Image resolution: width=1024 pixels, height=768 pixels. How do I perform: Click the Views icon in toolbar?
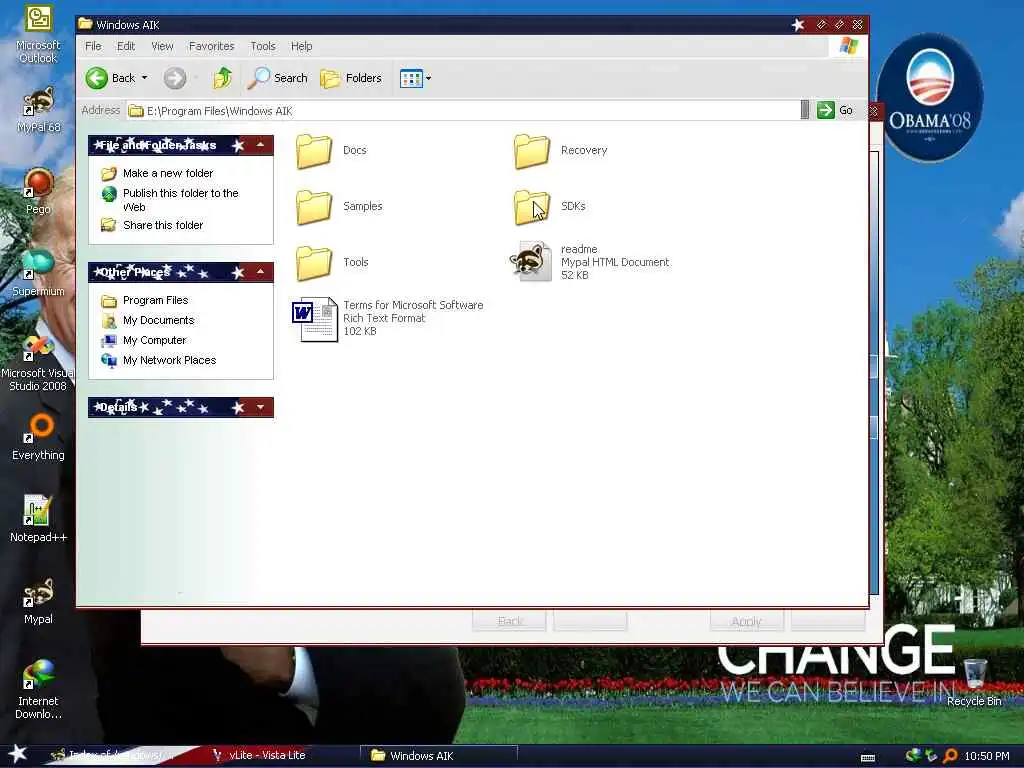(411, 79)
